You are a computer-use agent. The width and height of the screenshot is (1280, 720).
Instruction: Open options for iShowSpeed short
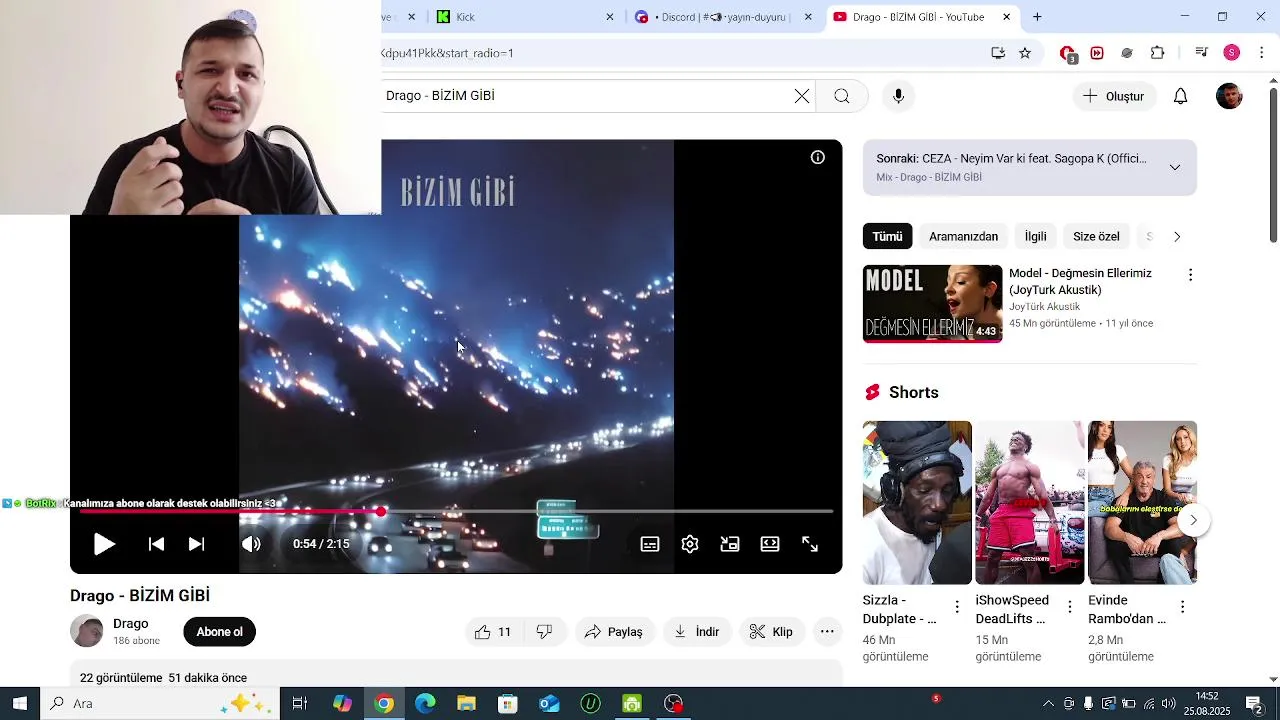coord(1070,607)
